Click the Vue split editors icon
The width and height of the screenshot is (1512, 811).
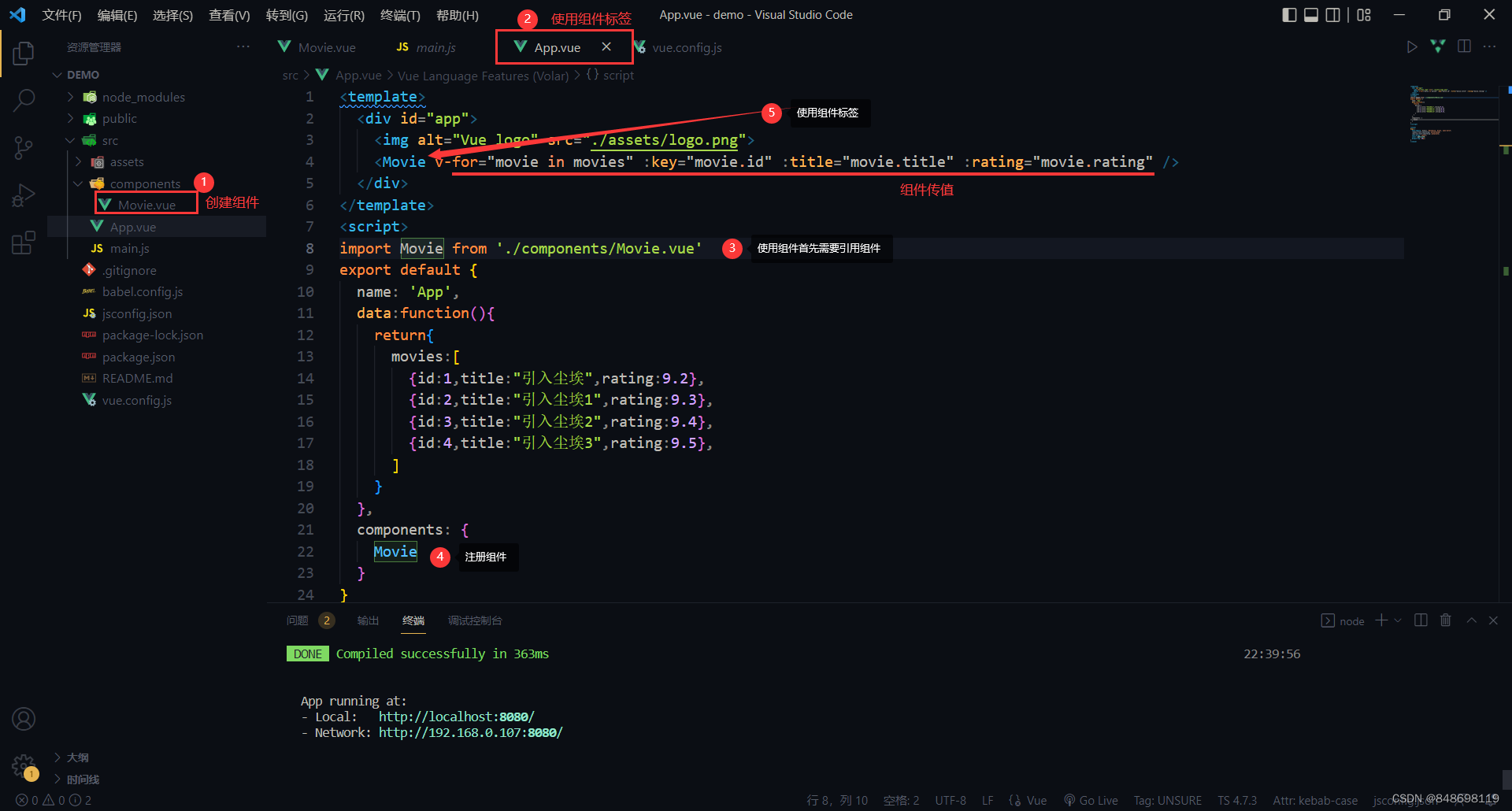point(1438,47)
